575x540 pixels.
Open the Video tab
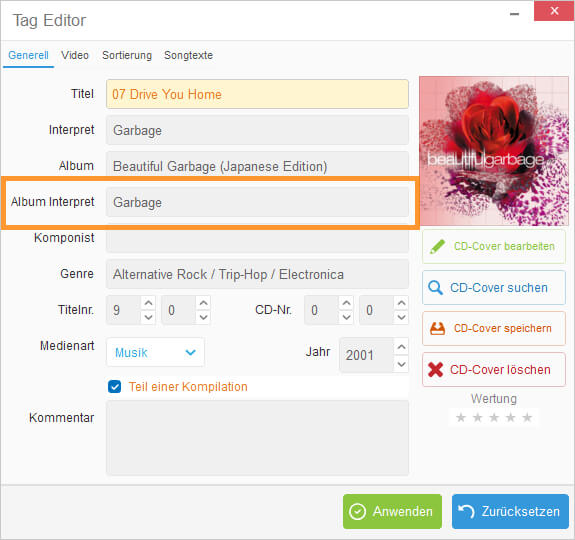click(x=75, y=55)
